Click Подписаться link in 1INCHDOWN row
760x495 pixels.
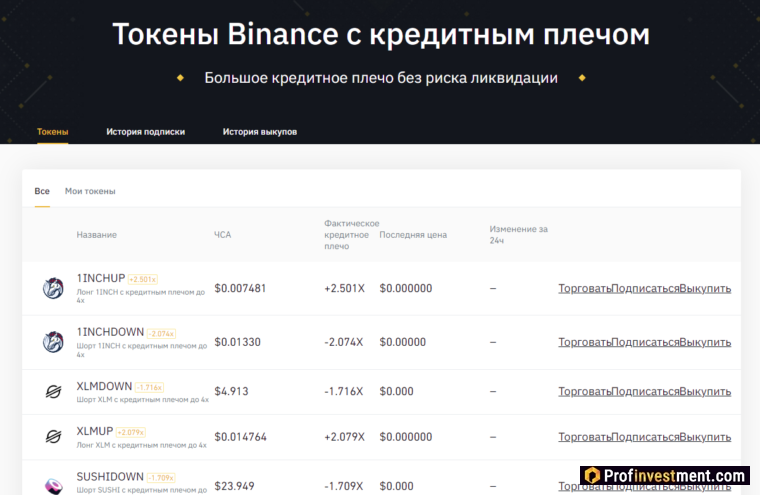645,342
